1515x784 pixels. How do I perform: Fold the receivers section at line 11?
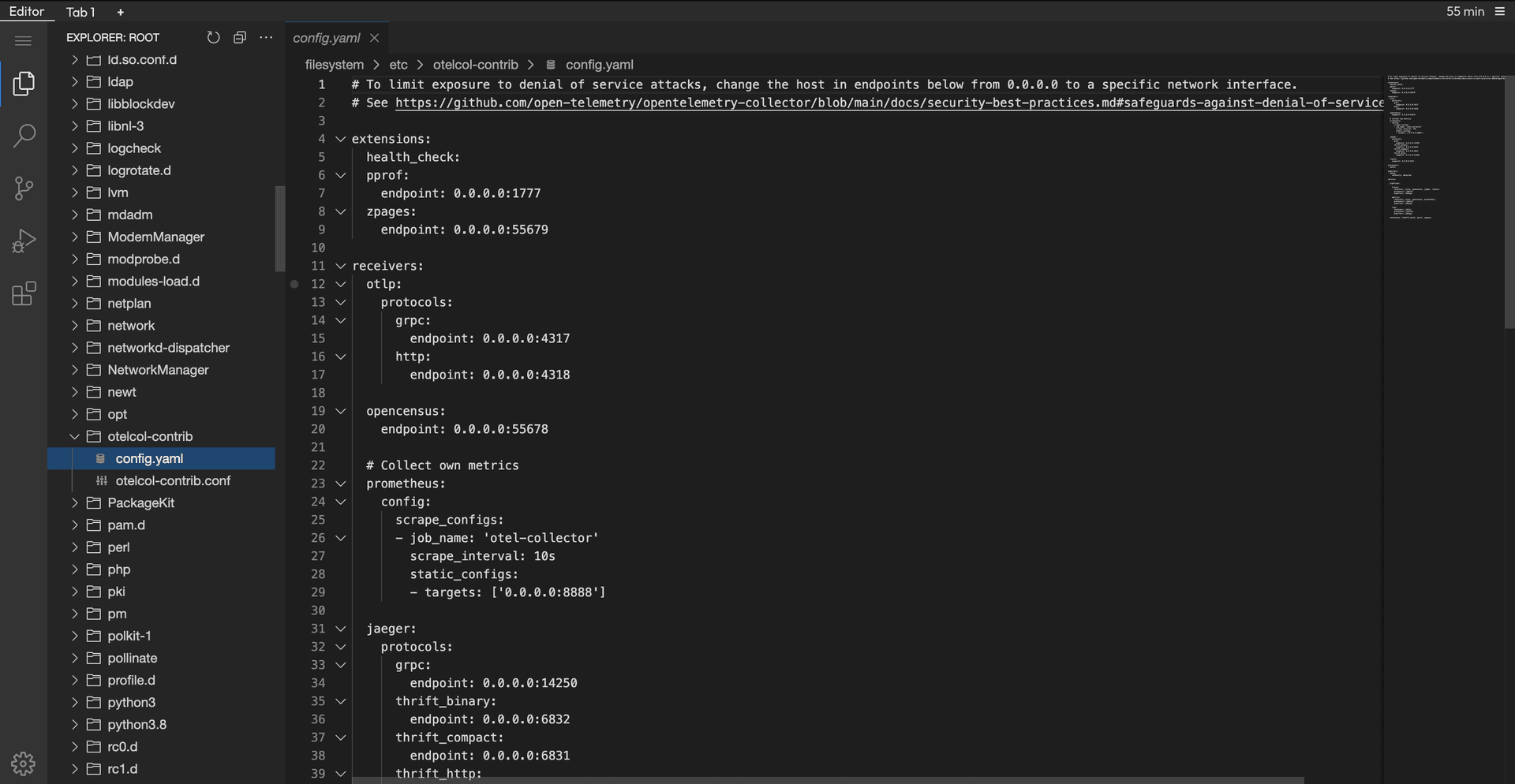[341, 266]
